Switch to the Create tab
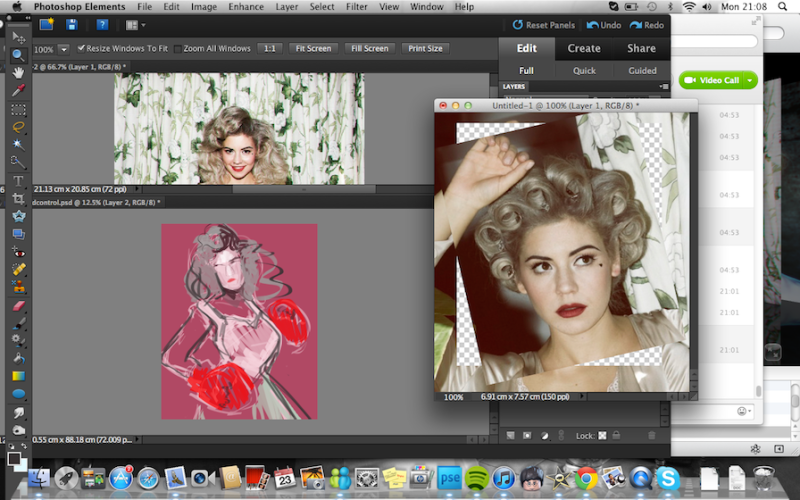The image size is (800, 500). [584, 48]
